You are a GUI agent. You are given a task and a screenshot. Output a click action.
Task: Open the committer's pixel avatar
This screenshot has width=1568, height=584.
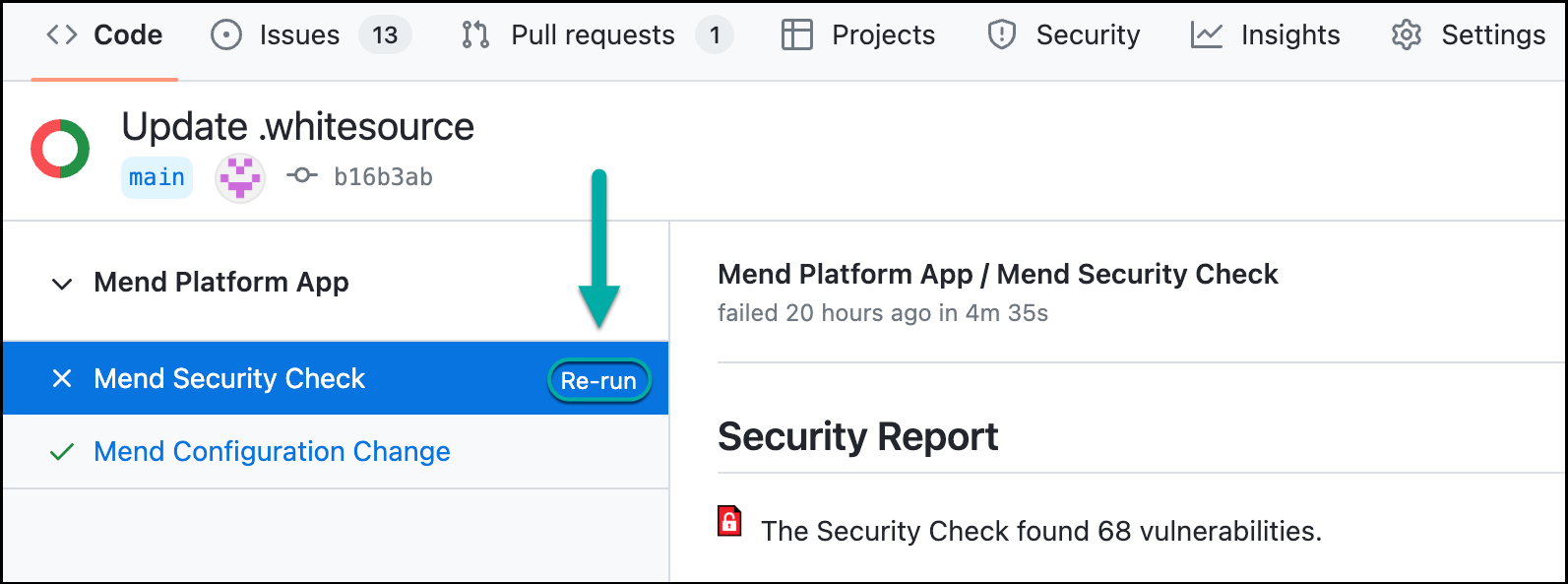(240, 178)
